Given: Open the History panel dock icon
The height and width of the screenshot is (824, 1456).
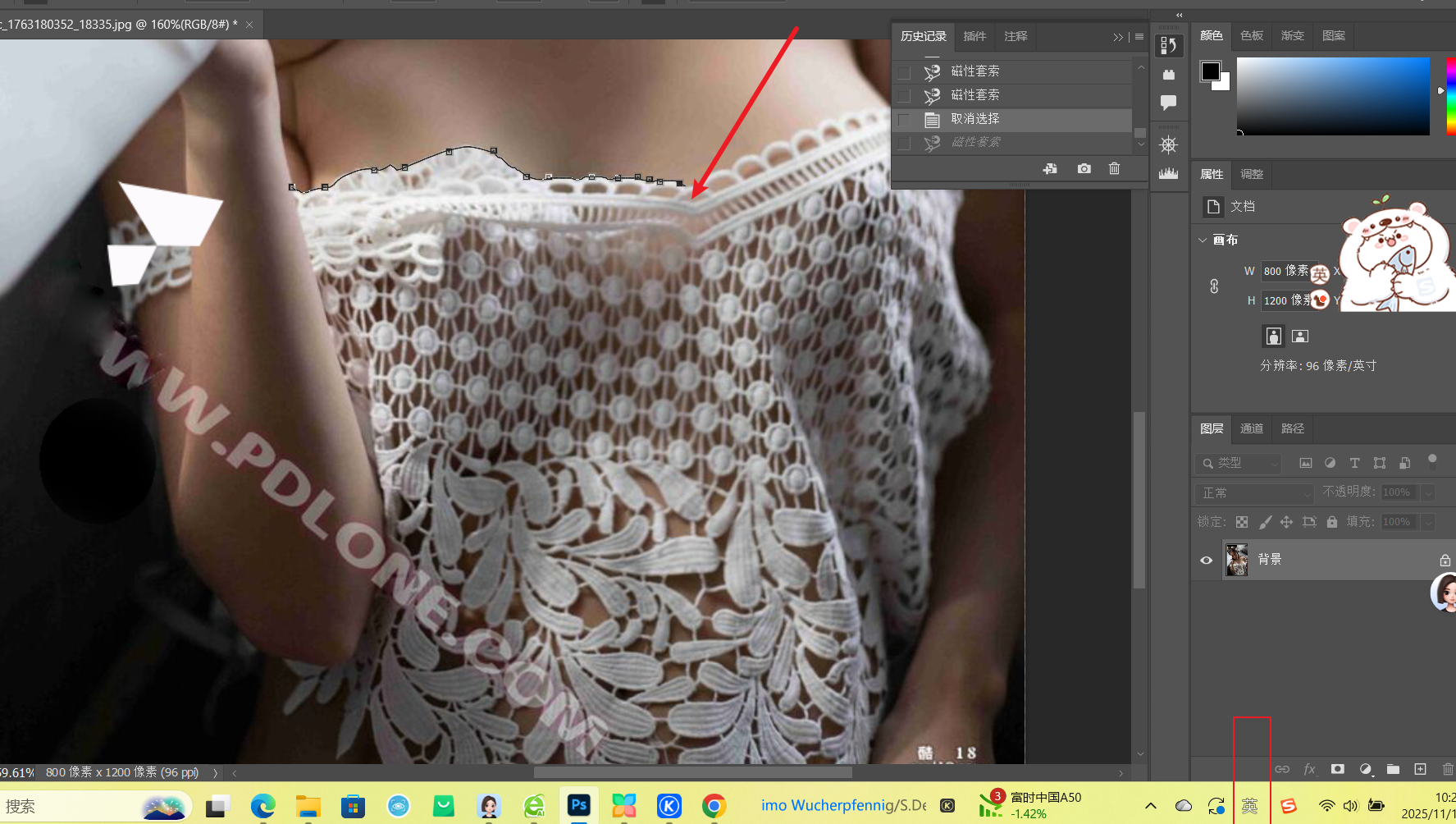Looking at the screenshot, I should [1168, 46].
